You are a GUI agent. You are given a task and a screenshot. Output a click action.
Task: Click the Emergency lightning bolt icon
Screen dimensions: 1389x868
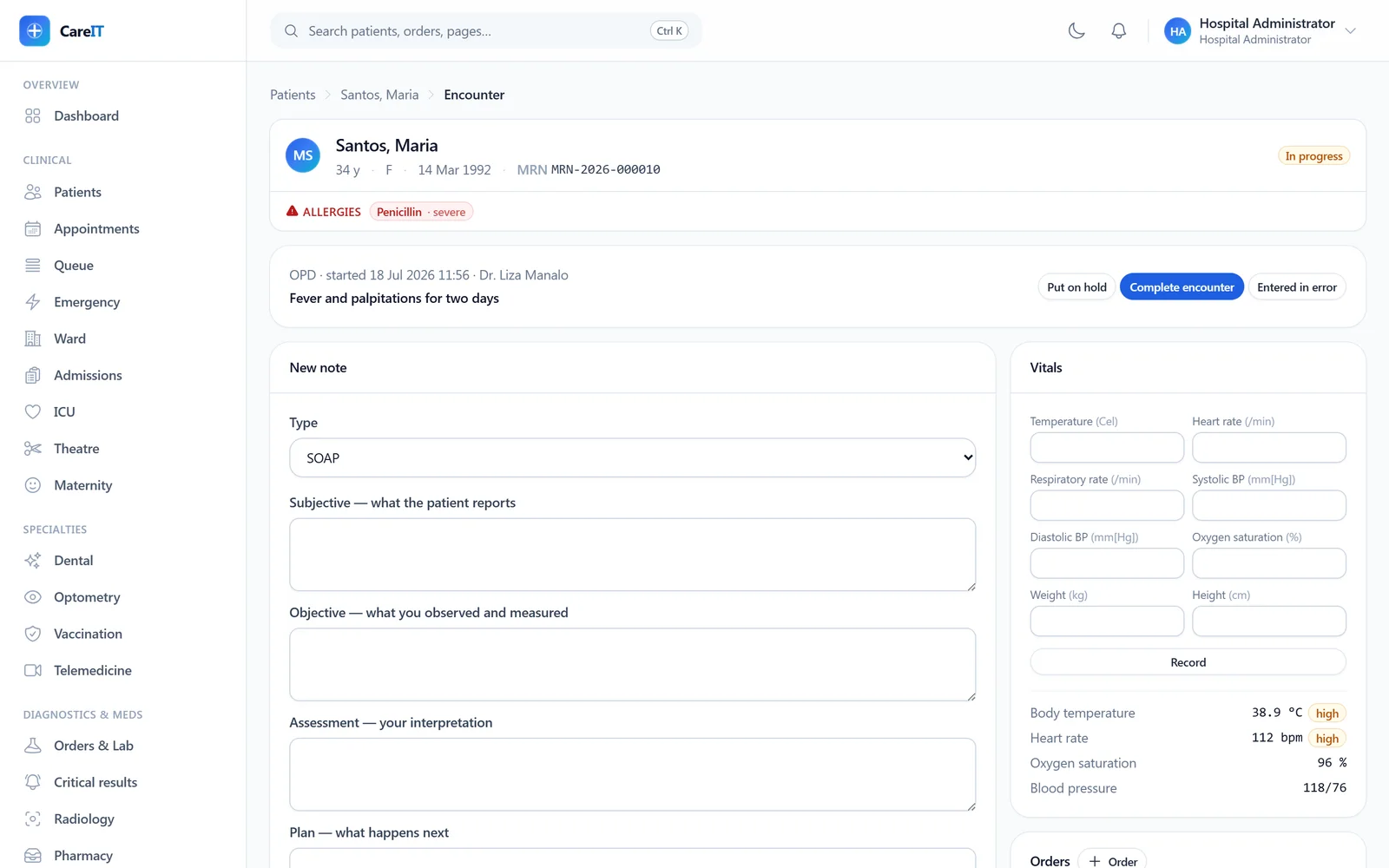click(33, 302)
